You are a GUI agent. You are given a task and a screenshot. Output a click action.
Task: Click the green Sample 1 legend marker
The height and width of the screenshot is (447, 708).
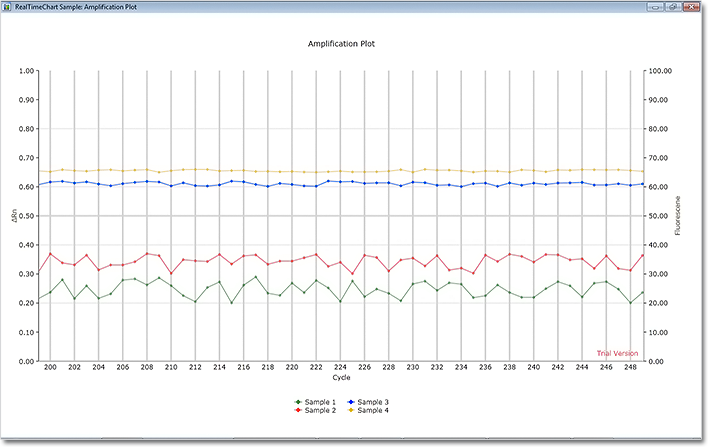coord(297,402)
